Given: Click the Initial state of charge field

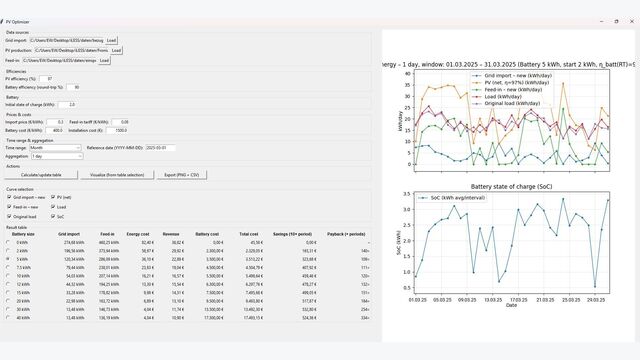Looking at the screenshot, I should click(67, 105).
